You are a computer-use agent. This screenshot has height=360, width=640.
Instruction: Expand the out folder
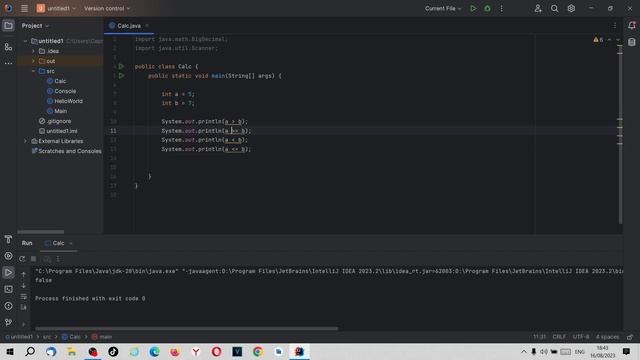pyautogui.click(x=33, y=61)
